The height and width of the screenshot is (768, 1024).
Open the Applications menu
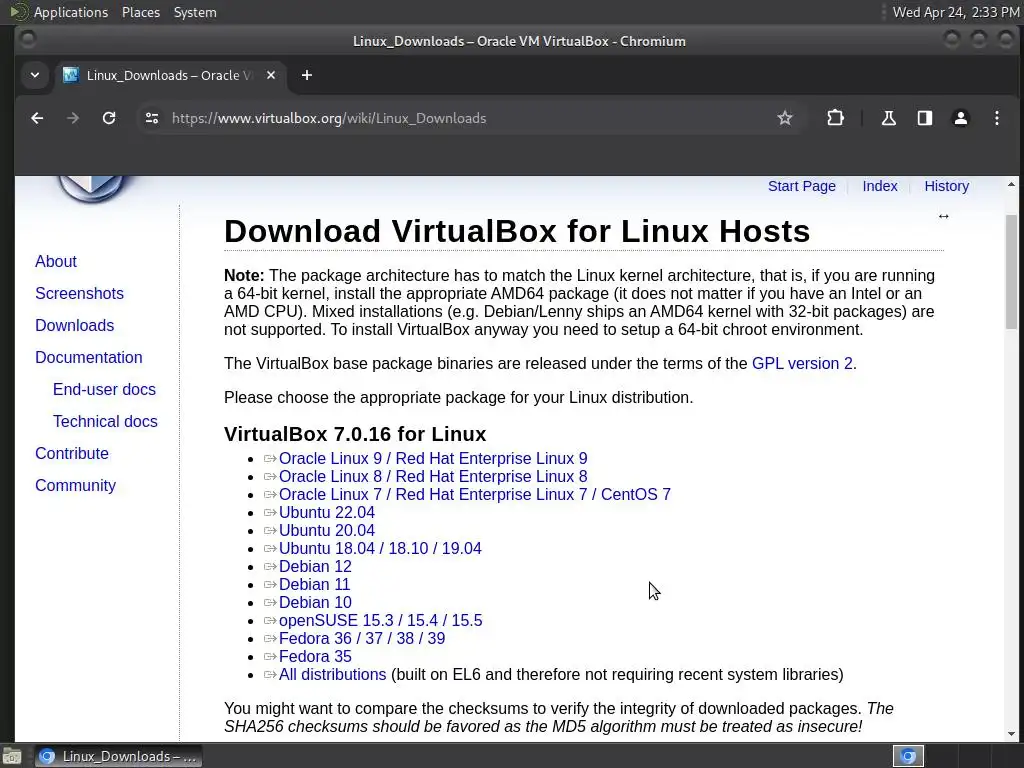pyautogui.click(x=71, y=12)
